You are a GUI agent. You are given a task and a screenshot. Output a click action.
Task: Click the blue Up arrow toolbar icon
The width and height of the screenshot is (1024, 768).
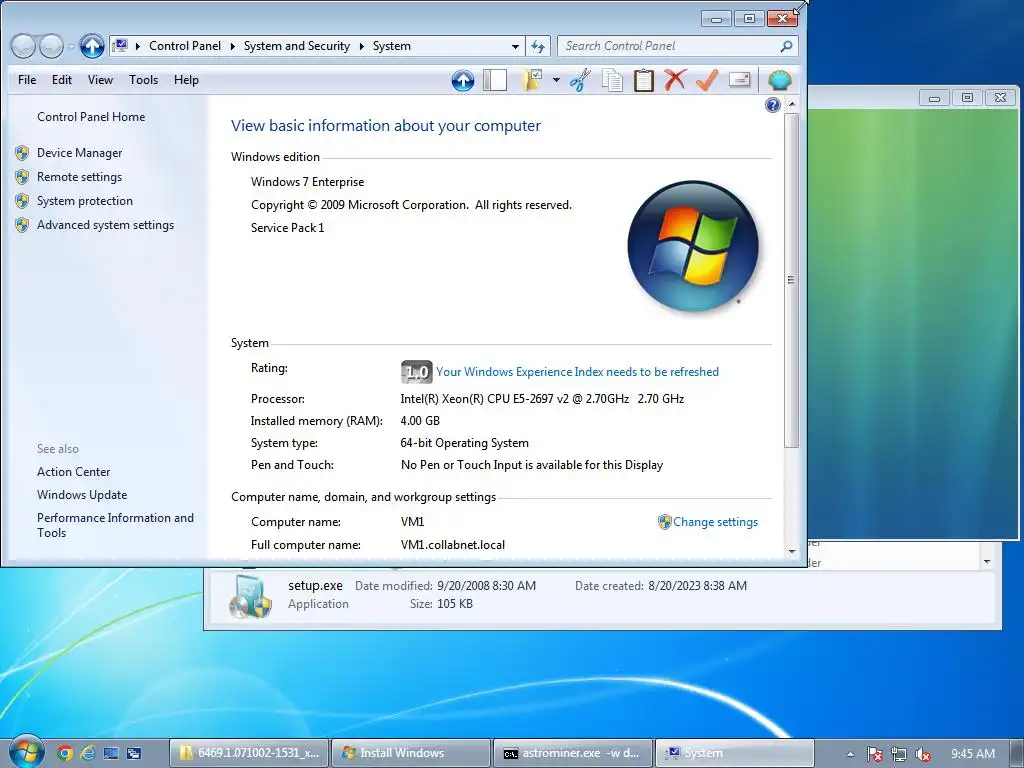coord(463,80)
